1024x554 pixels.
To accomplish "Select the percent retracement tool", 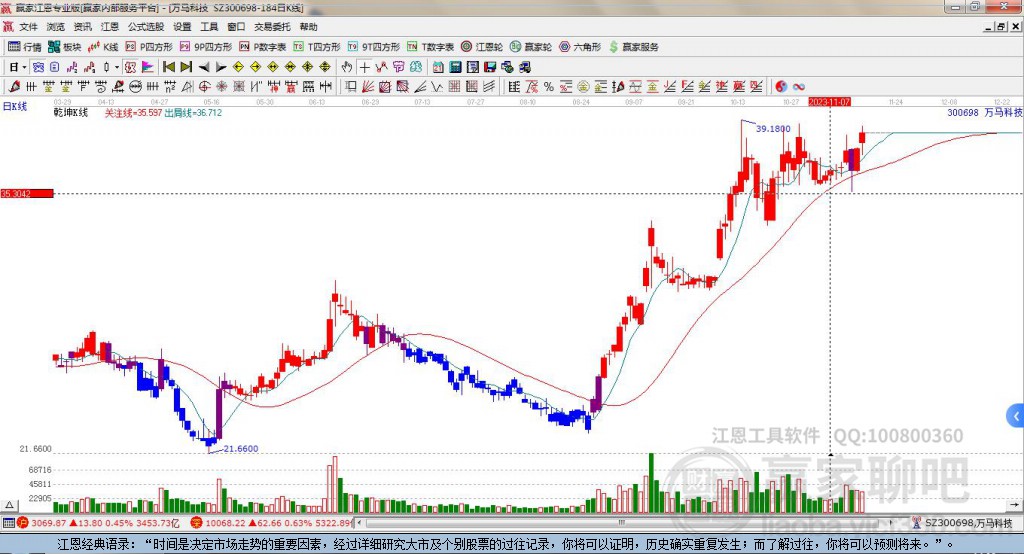I will [x=549, y=87].
